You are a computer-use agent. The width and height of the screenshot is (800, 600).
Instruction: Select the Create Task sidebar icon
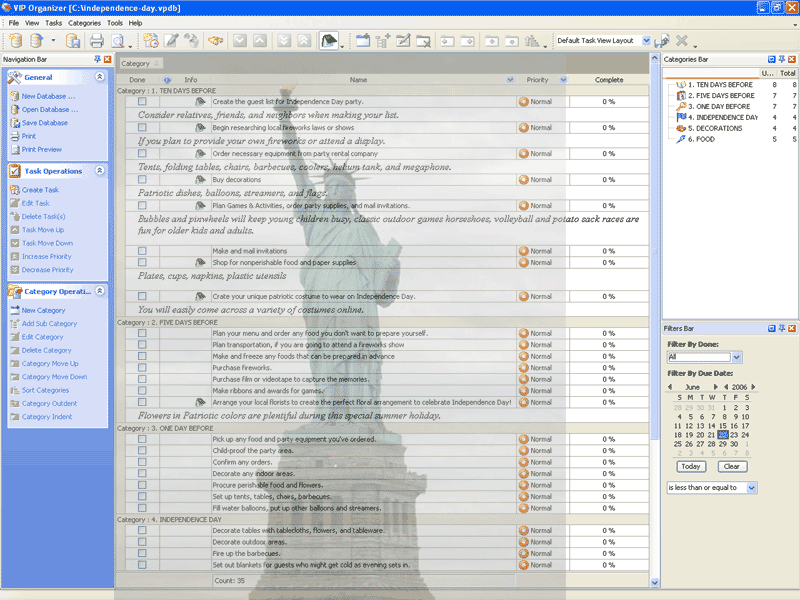click(x=14, y=190)
